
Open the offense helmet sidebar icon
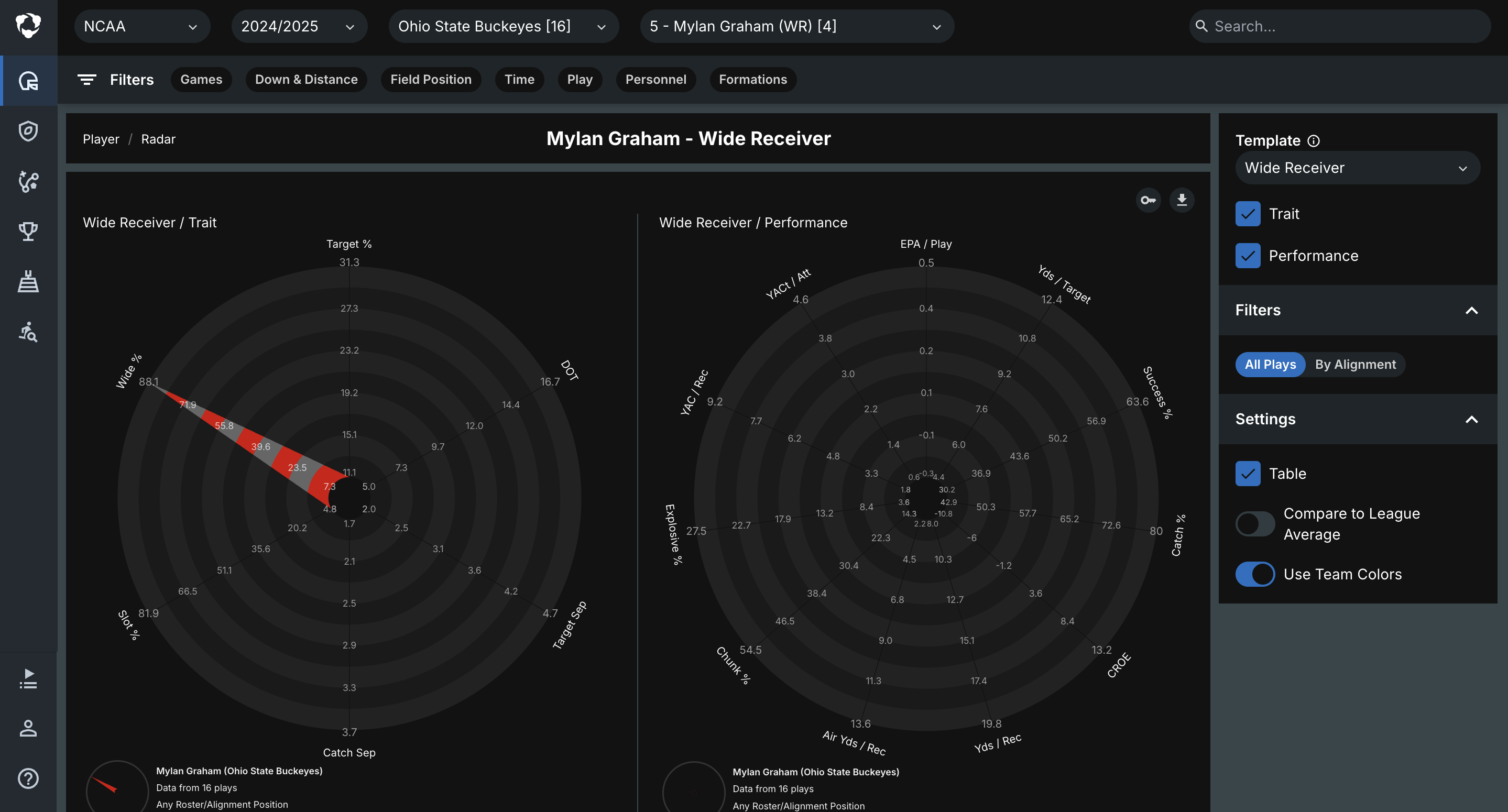coord(28,81)
